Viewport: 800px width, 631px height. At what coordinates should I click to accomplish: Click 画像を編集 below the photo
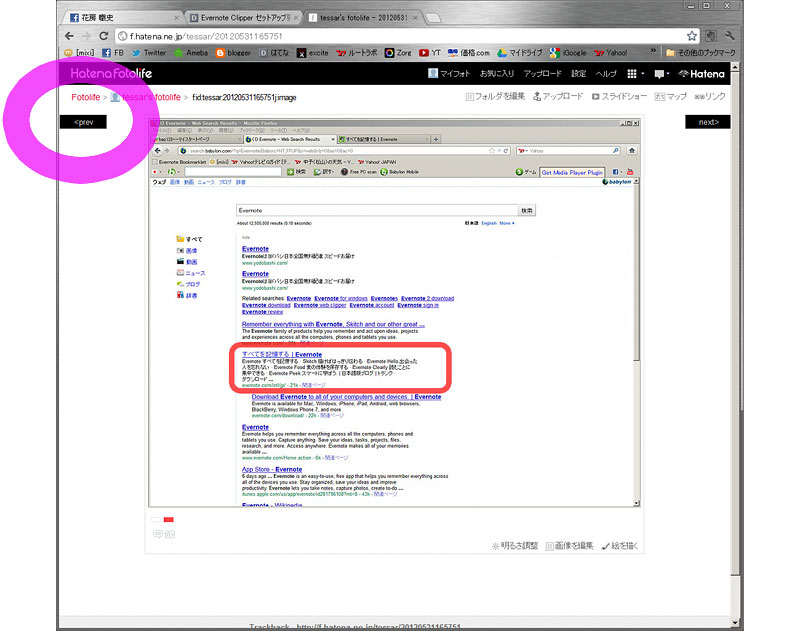(569, 546)
